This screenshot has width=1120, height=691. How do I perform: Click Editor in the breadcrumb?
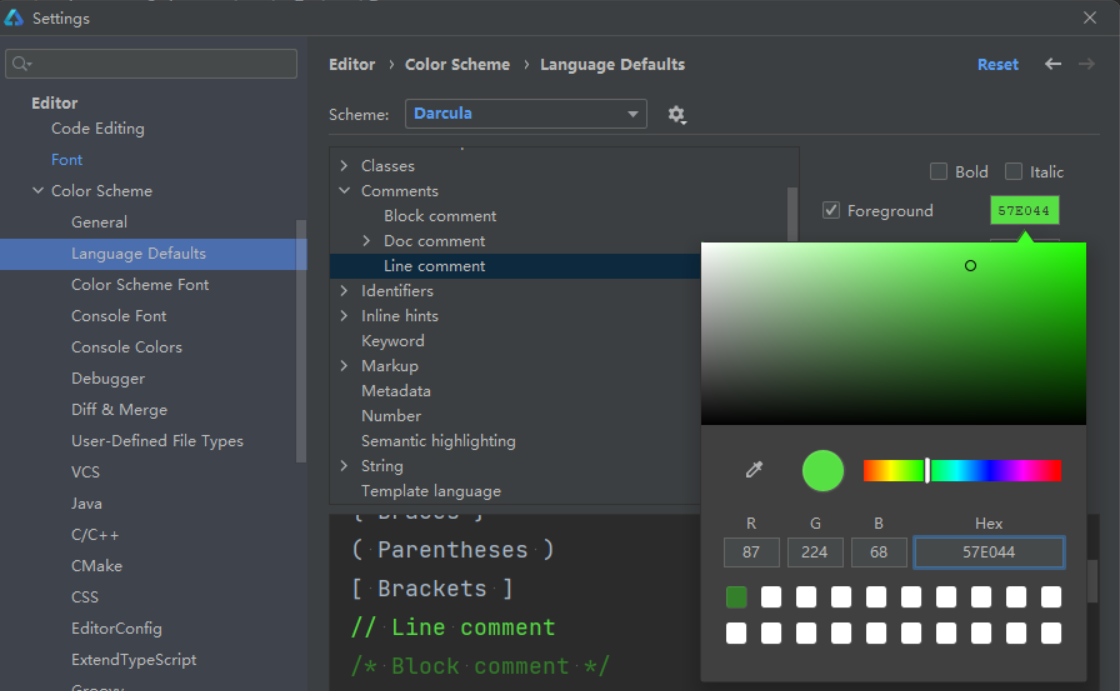352,64
